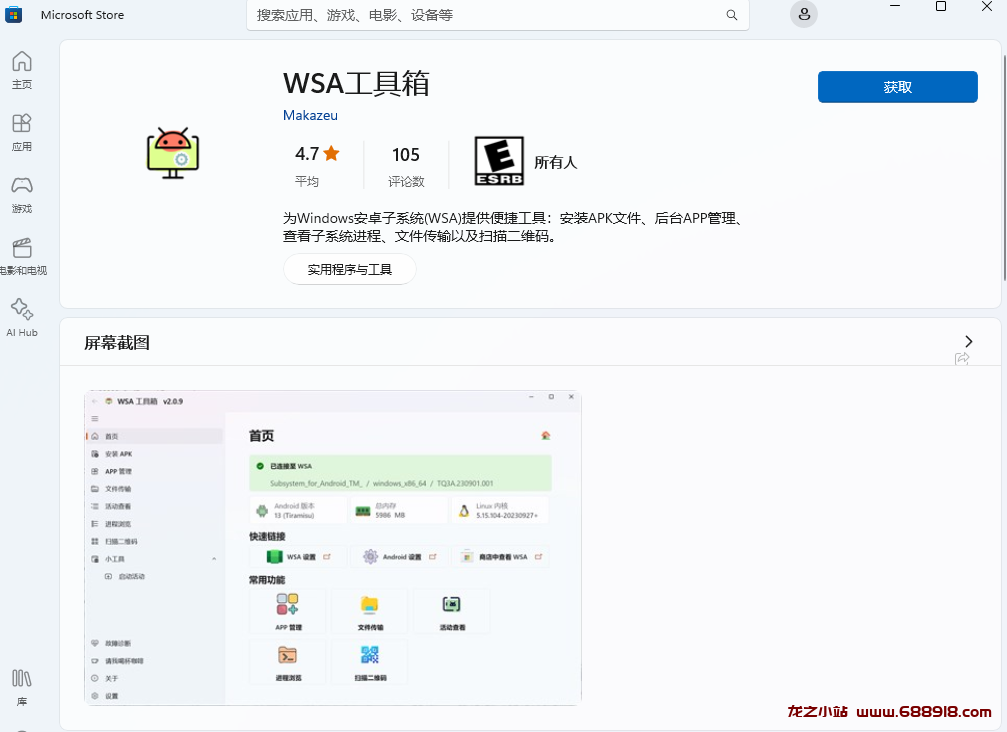Viewport: 1007px width, 732px height.
Task: Open the user account profile icon
Action: pos(803,14)
